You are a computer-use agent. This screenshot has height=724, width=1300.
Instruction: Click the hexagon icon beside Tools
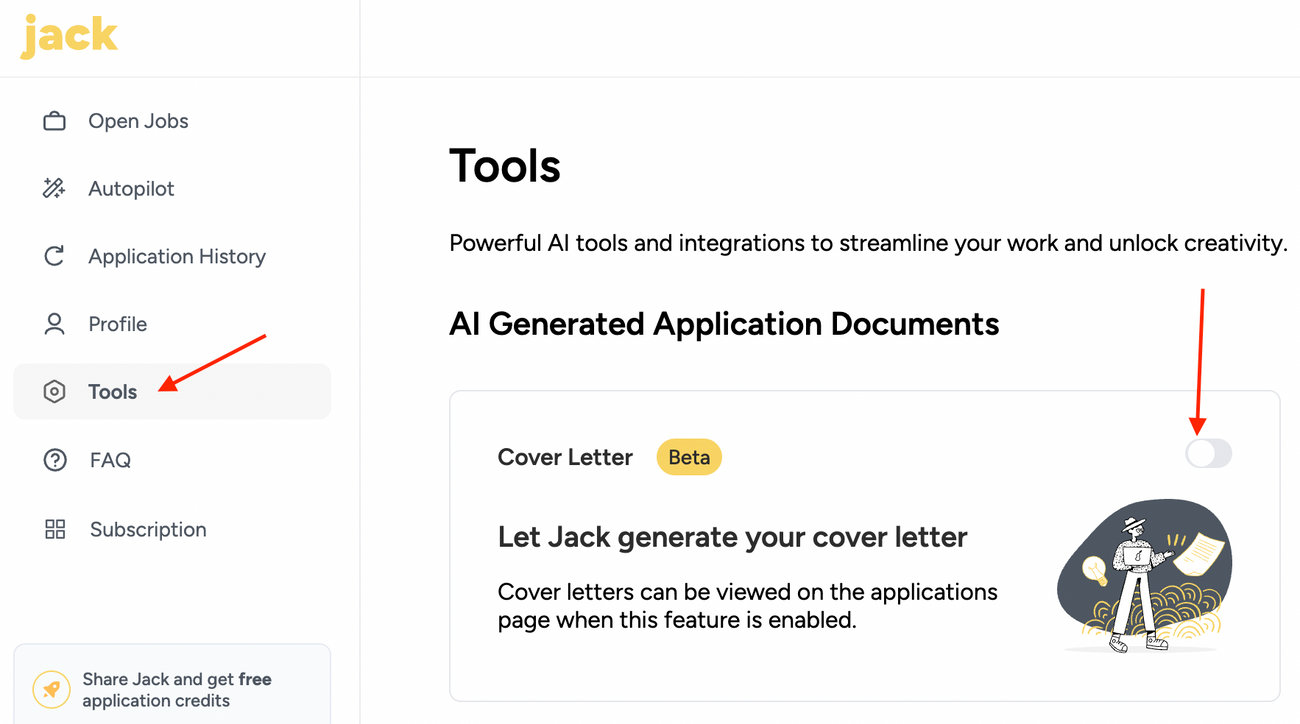tap(54, 392)
